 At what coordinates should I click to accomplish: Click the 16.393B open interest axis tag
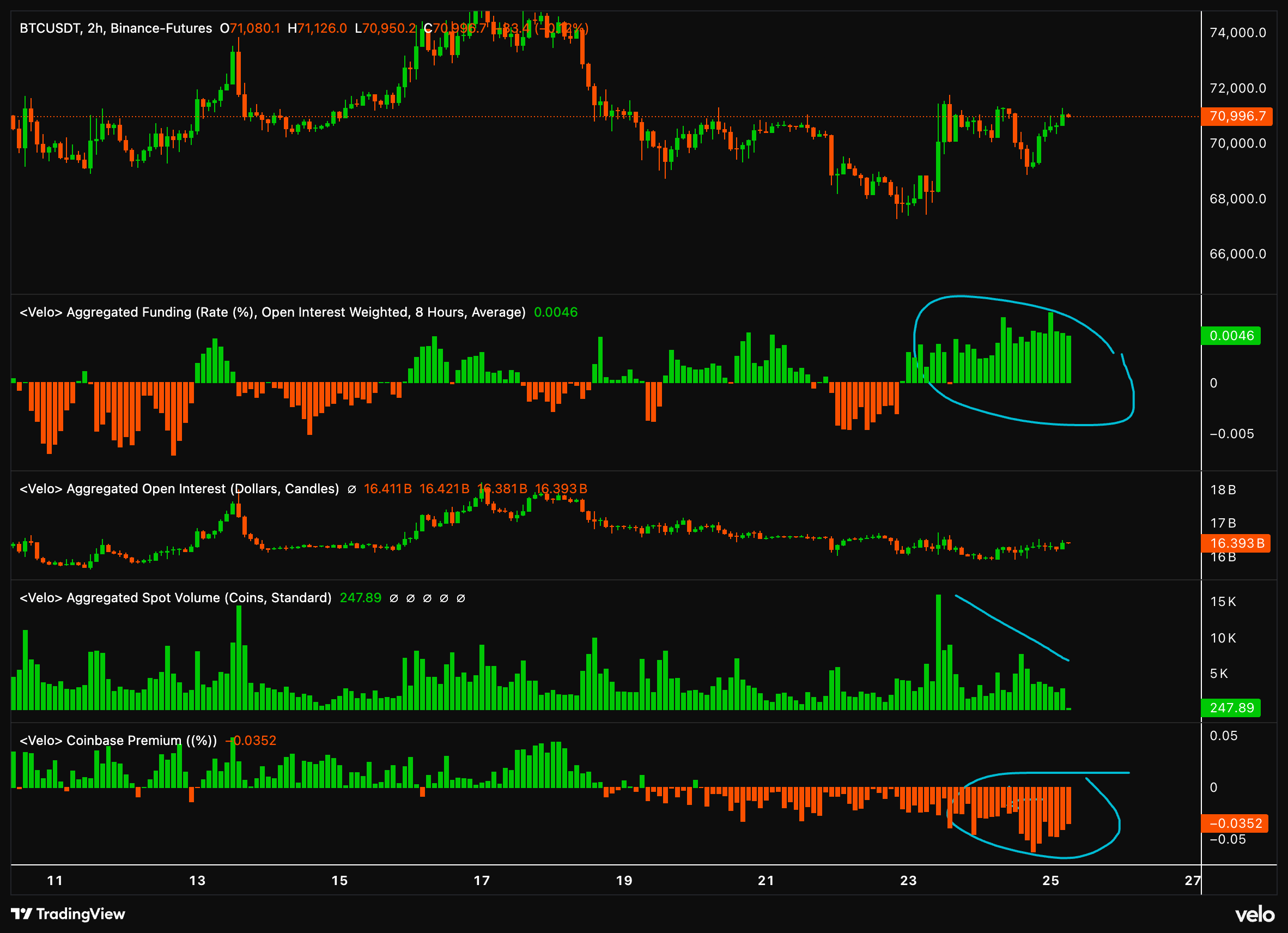click(x=1236, y=544)
